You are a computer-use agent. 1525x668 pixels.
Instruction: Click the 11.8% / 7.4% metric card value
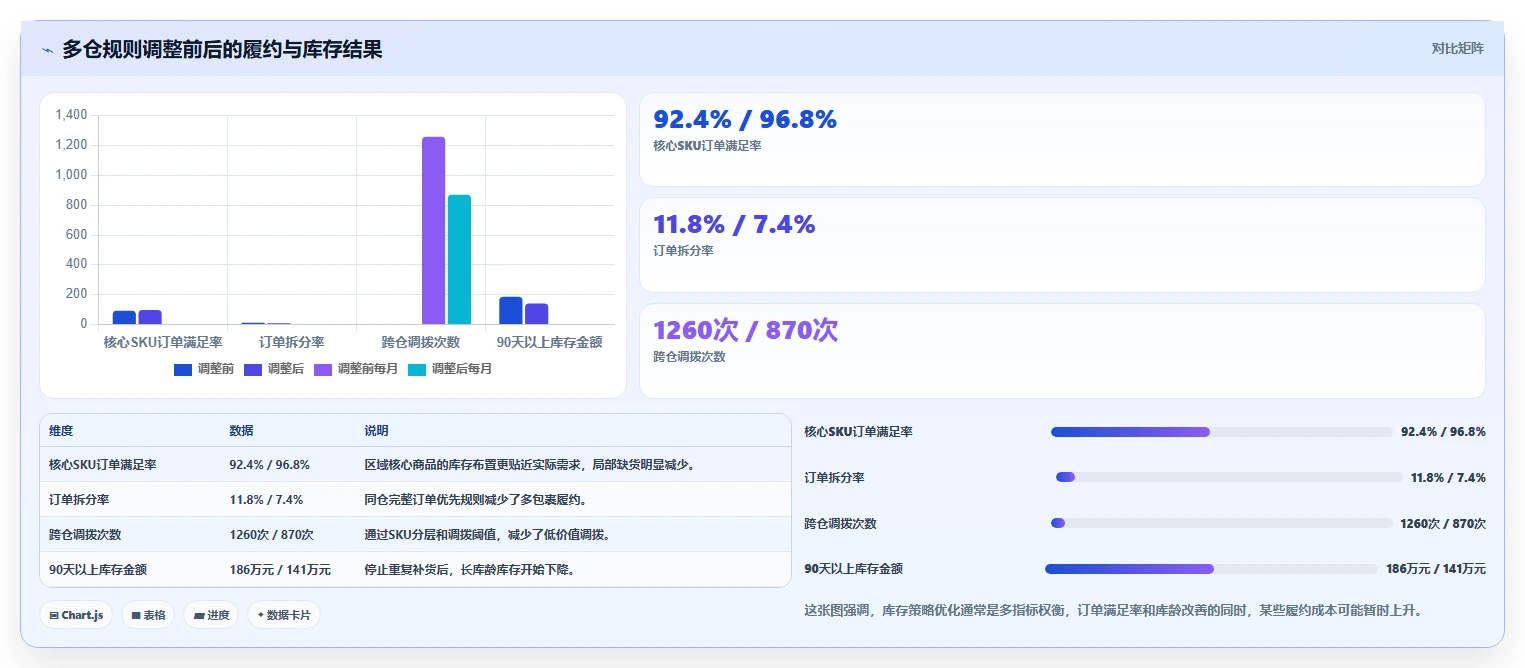coord(734,225)
